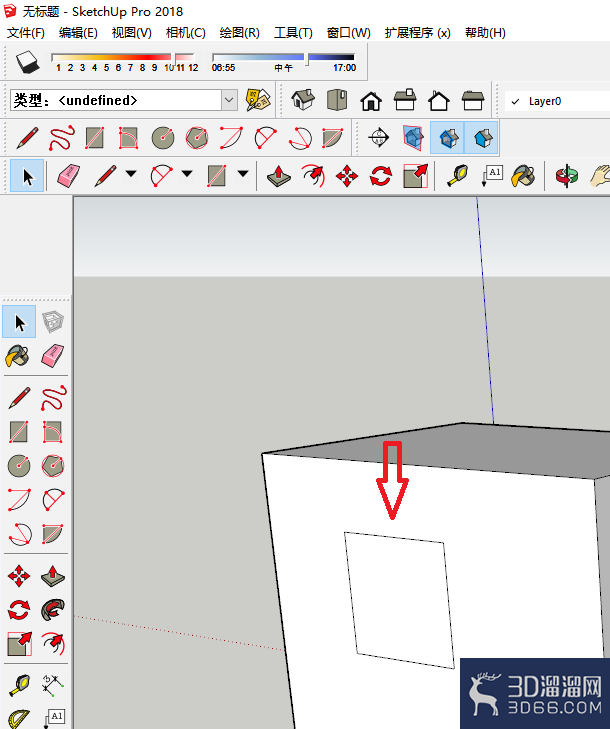Select the rectangle face on the box
Image resolution: width=610 pixels, height=729 pixels.
click(399, 600)
